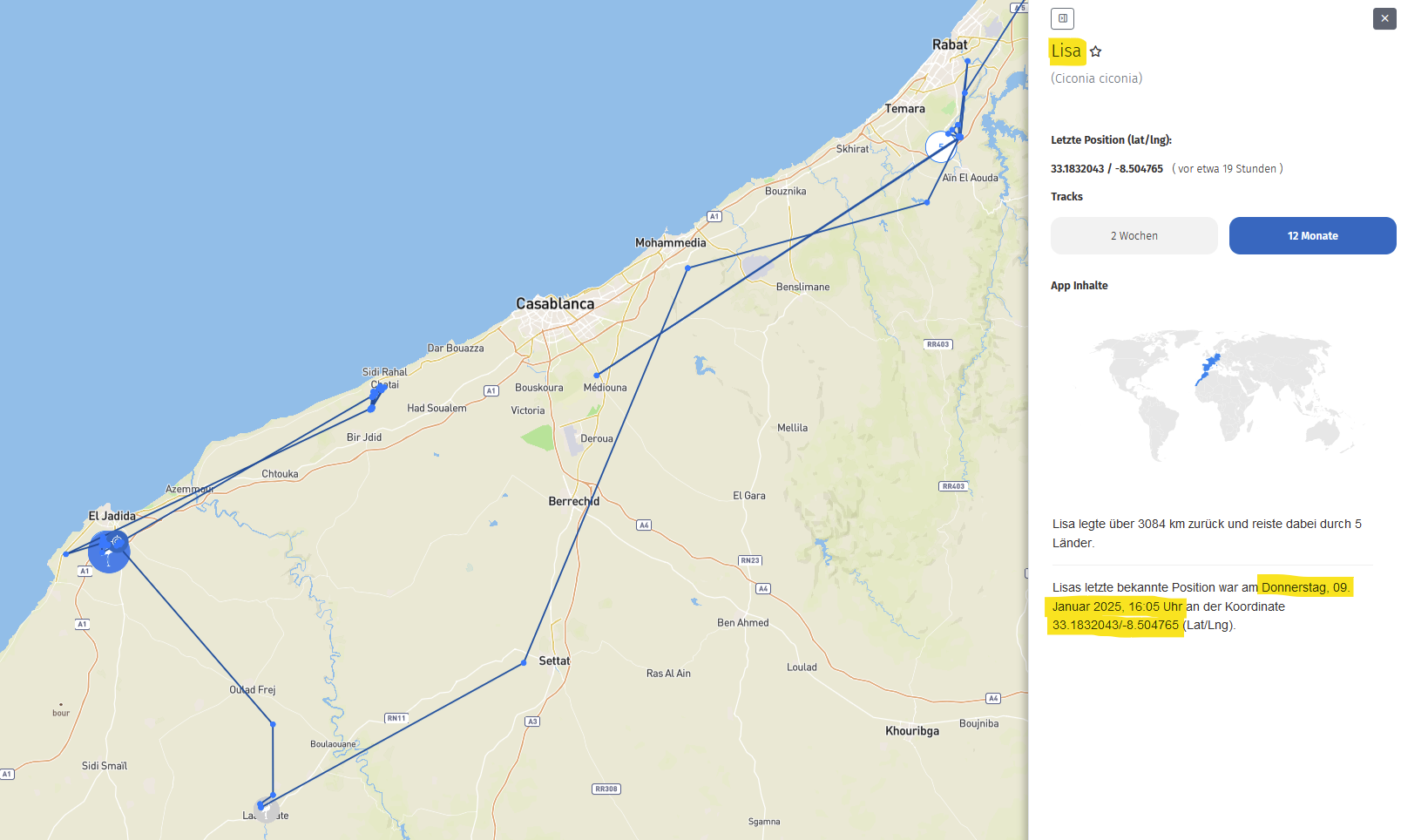Click the last position coordinates 33.1832043 / -8.504765
The height and width of the screenshot is (840, 1401).
pos(1107,169)
